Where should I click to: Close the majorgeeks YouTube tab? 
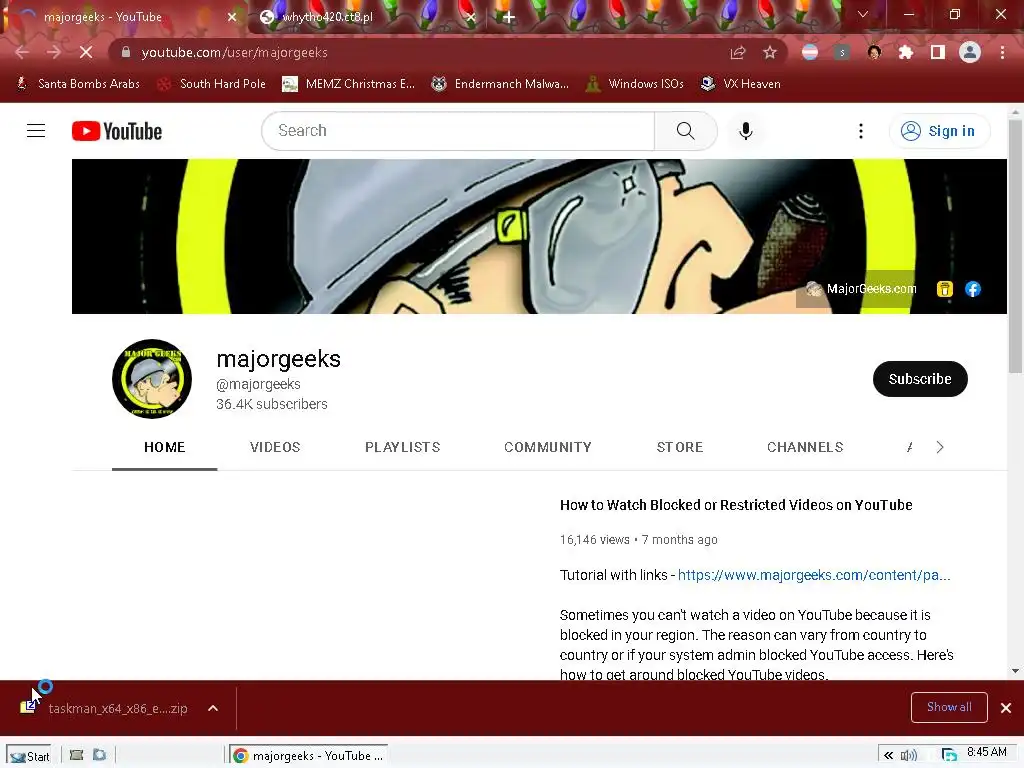click(232, 17)
